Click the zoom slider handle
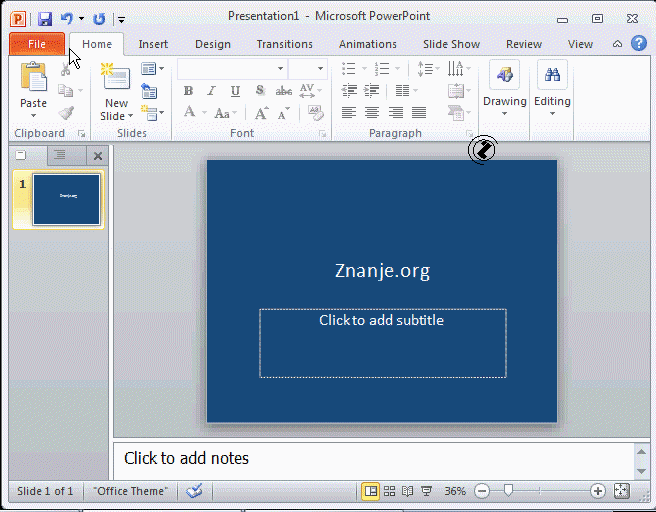 [x=508, y=491]
